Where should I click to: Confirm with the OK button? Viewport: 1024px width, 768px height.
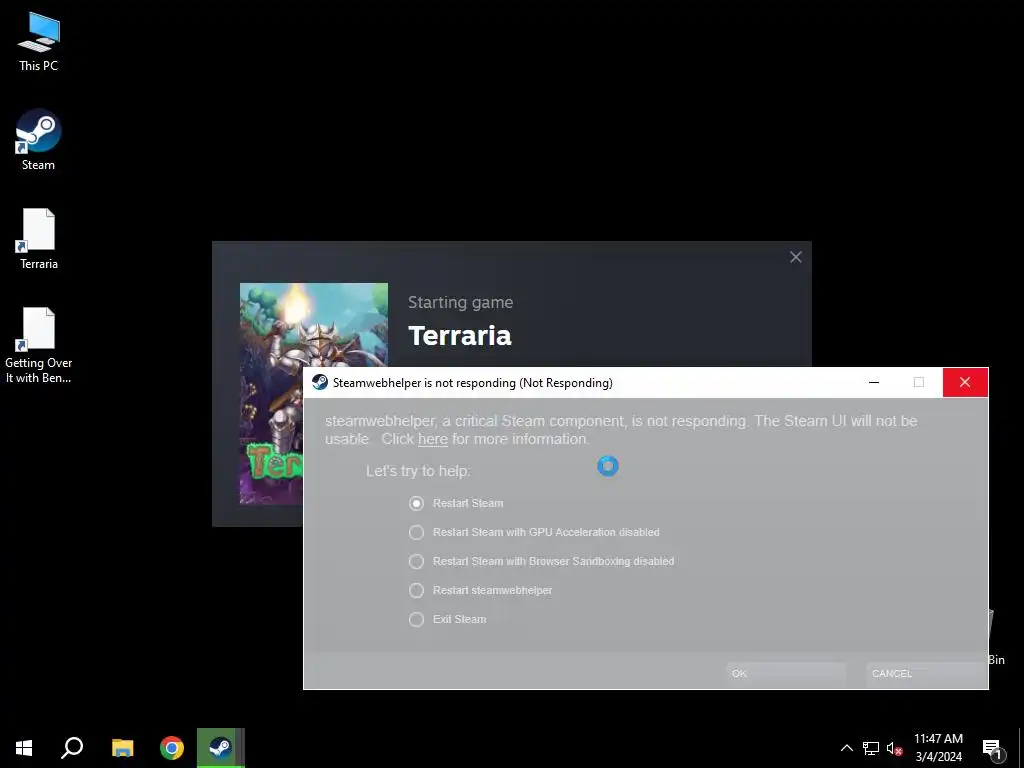[x=786, y=673]
